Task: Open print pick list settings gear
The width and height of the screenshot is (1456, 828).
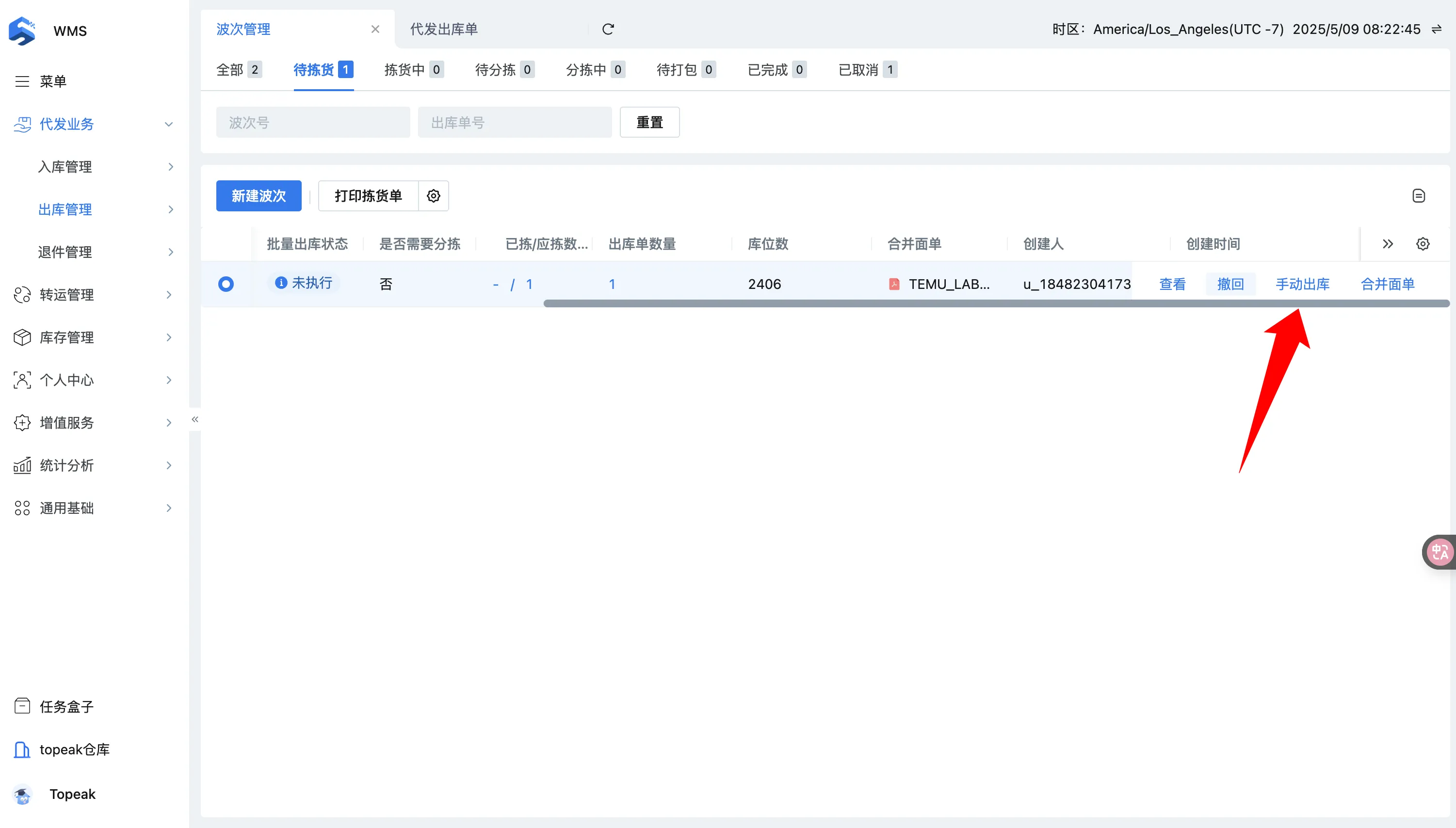Action: click(x=433, y=196)
